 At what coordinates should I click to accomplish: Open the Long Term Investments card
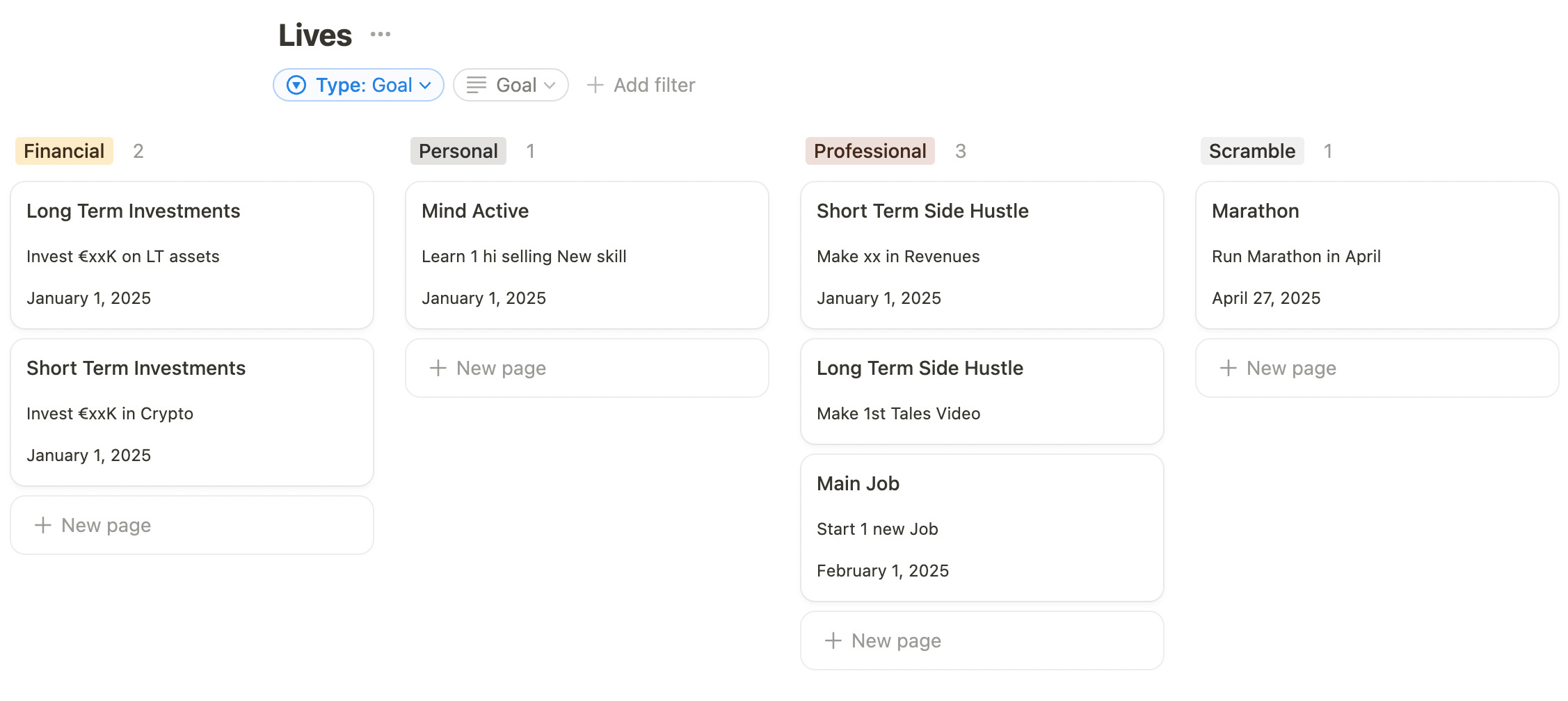click(x=192, y=255)
